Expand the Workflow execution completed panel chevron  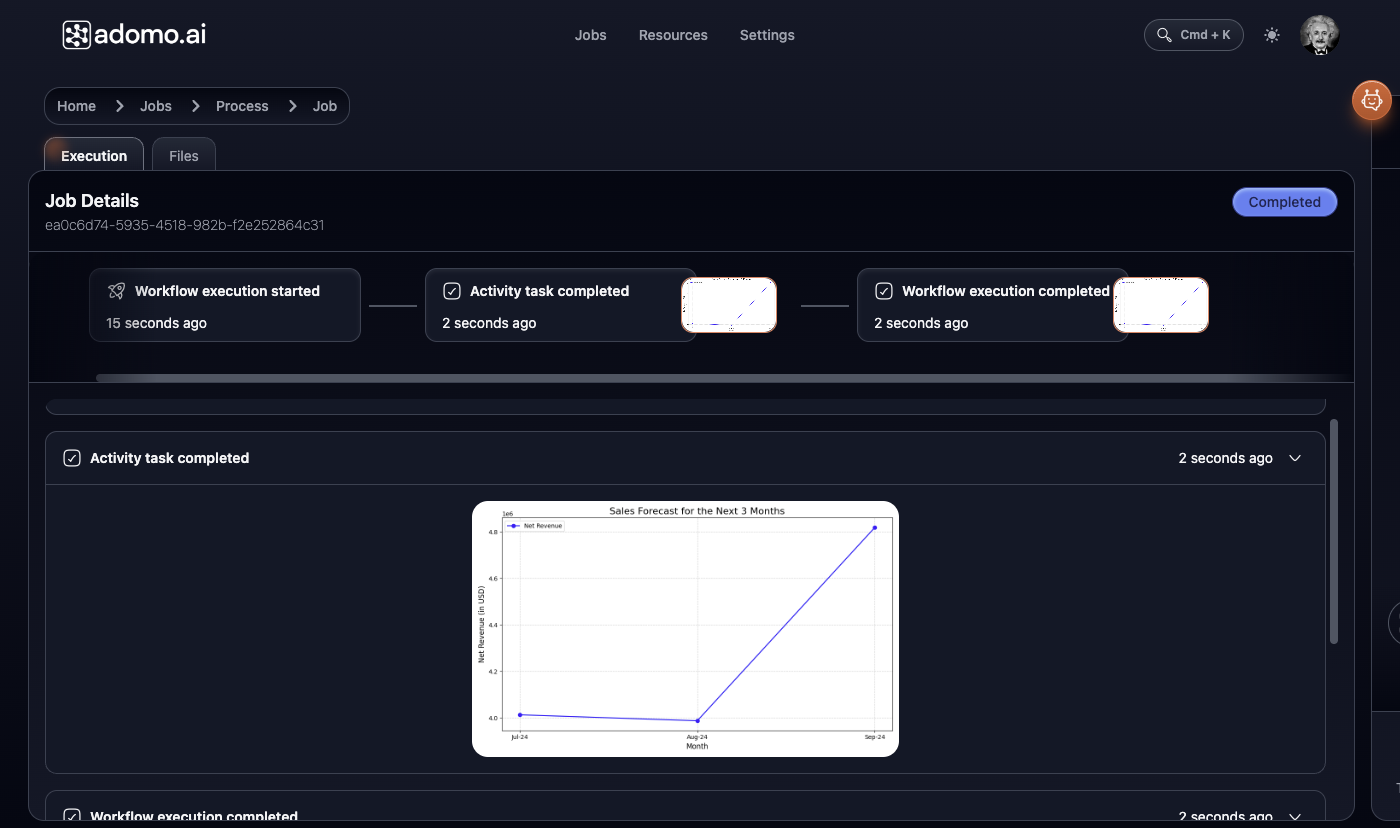tap(1295, 816)
